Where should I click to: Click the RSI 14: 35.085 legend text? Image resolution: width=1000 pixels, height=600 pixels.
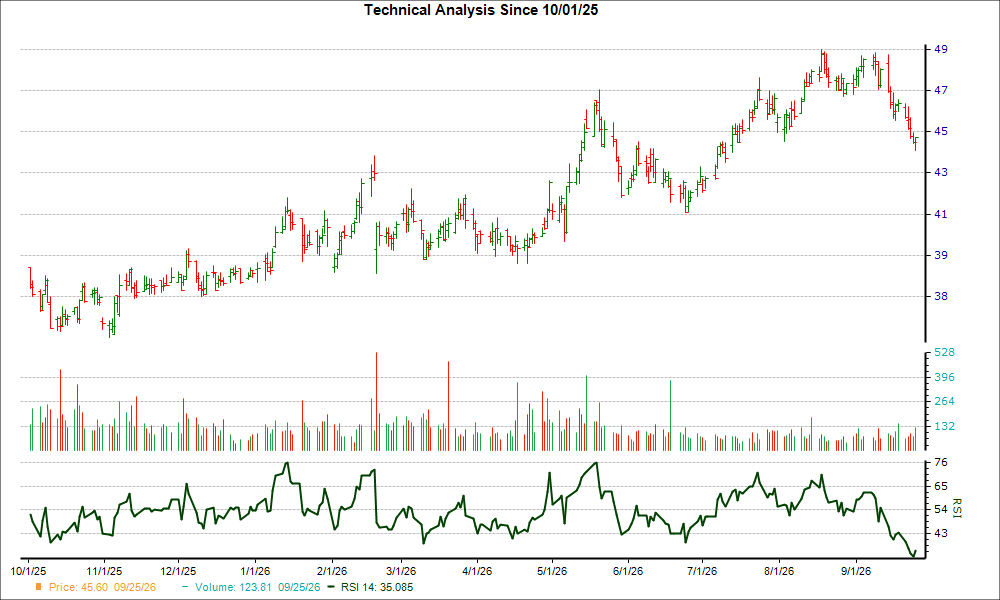point(377,587)
